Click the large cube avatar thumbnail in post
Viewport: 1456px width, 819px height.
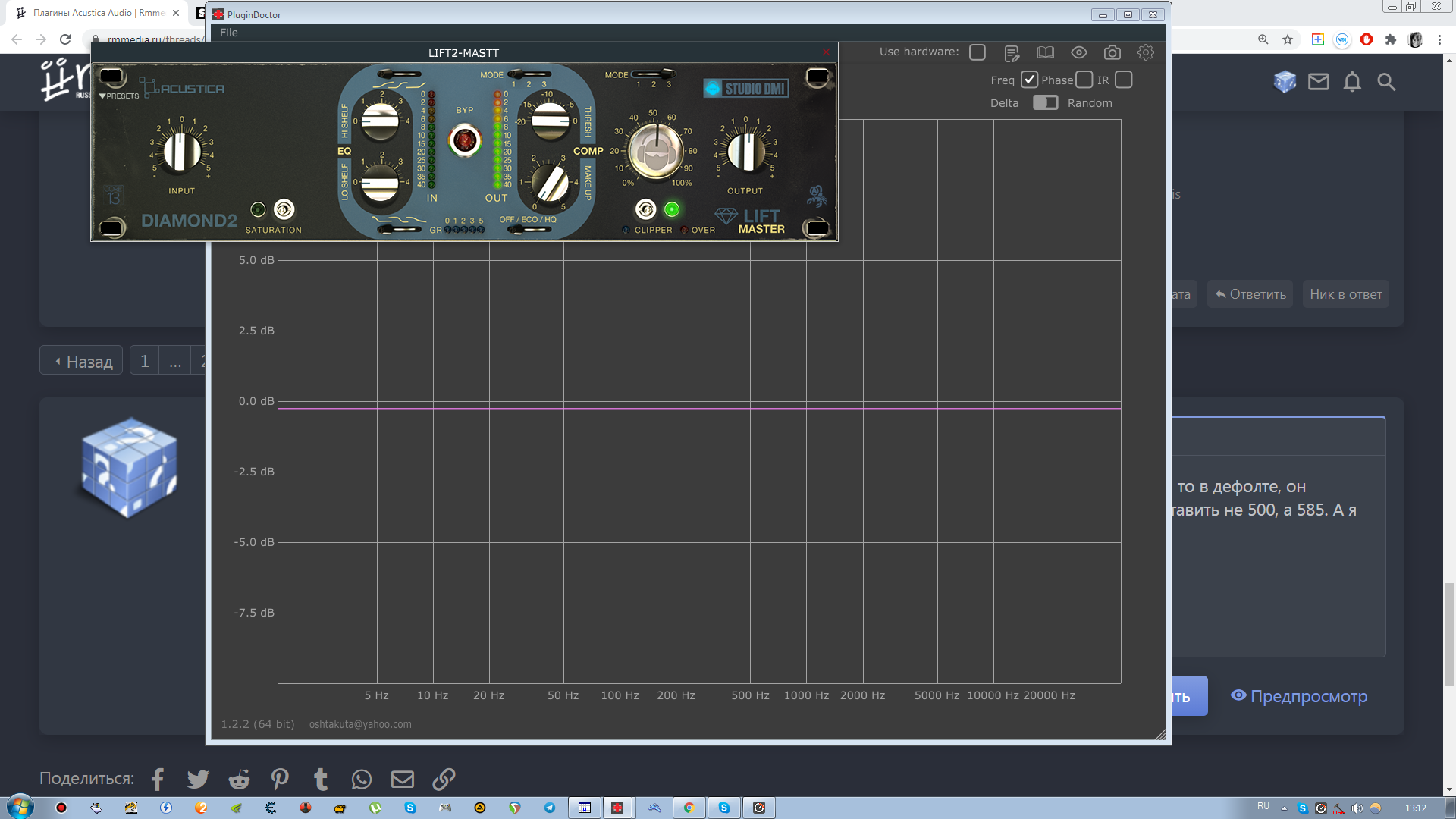coord(130,467)
